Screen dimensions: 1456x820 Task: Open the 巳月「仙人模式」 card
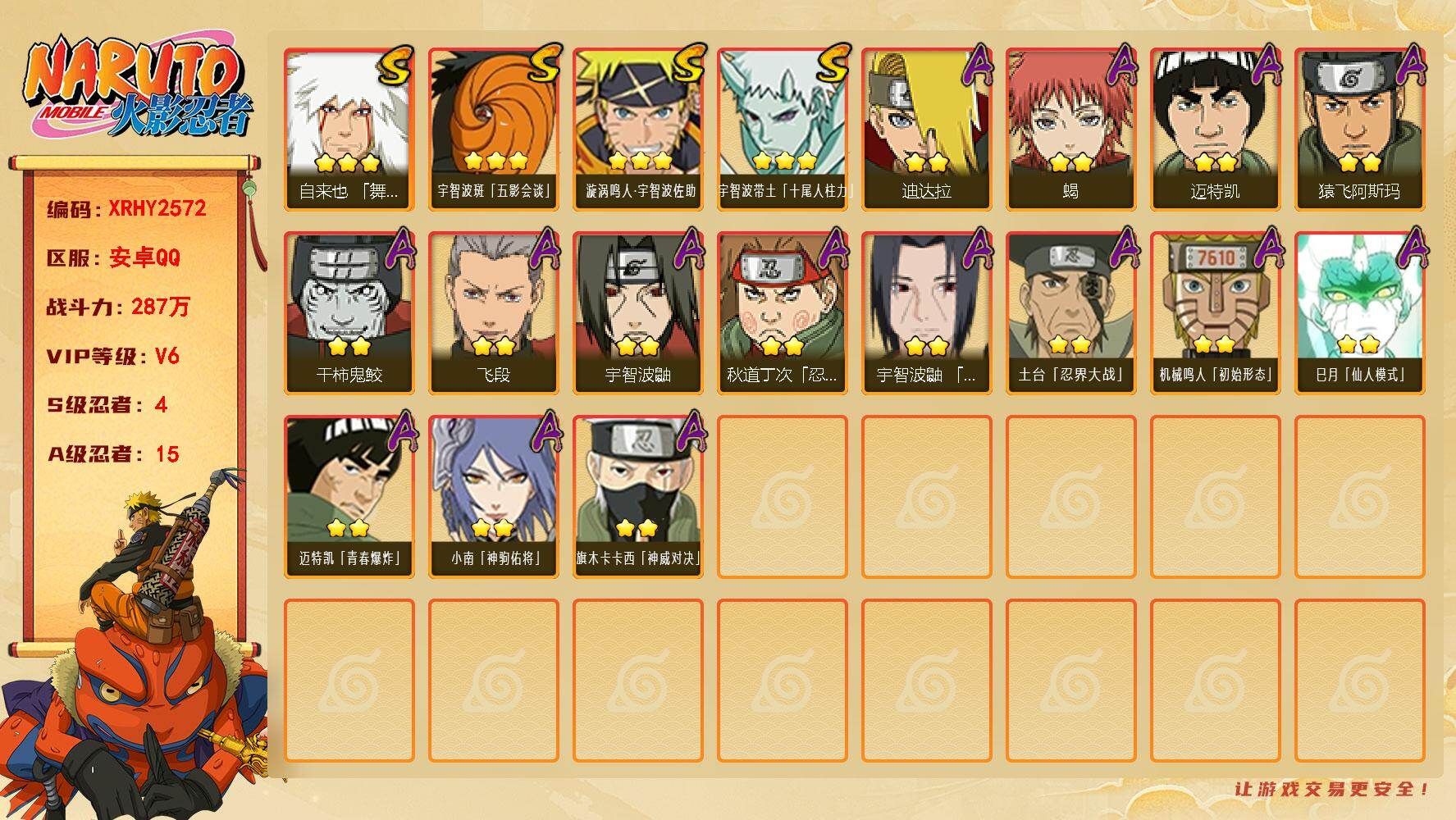(1360, 313)
